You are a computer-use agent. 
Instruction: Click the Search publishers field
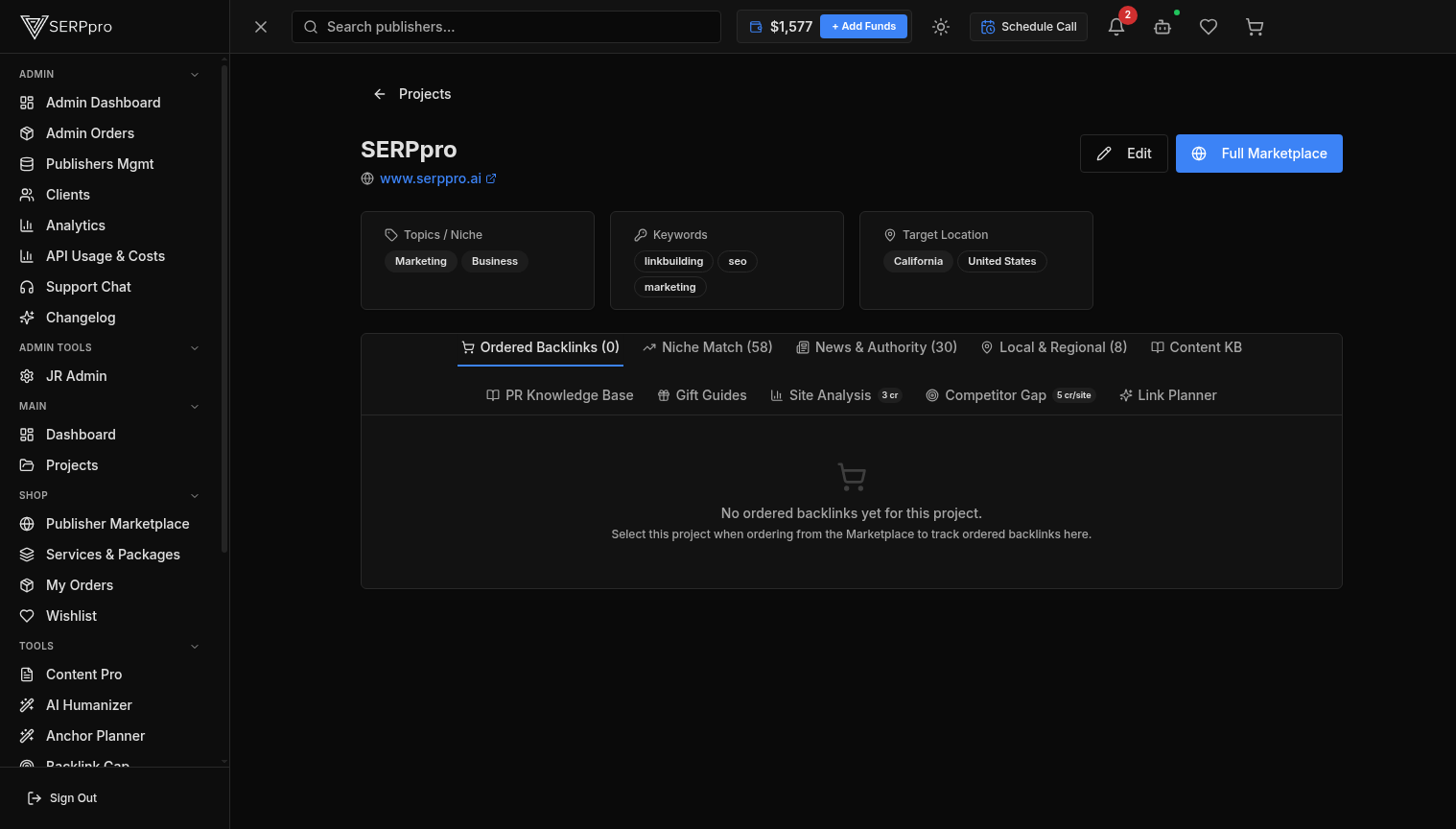(x=506, y=27)
